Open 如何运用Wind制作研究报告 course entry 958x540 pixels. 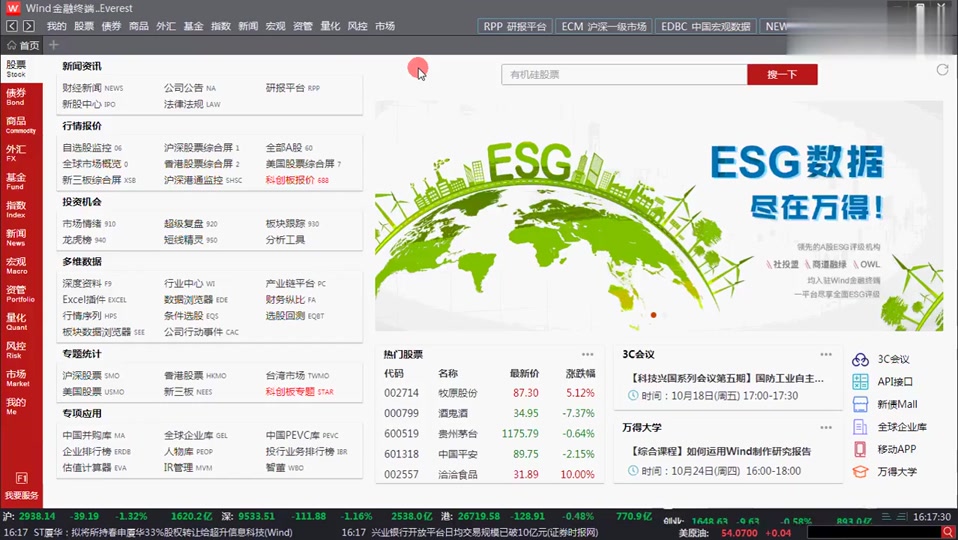pyautogui.click(x=720, y=451)
